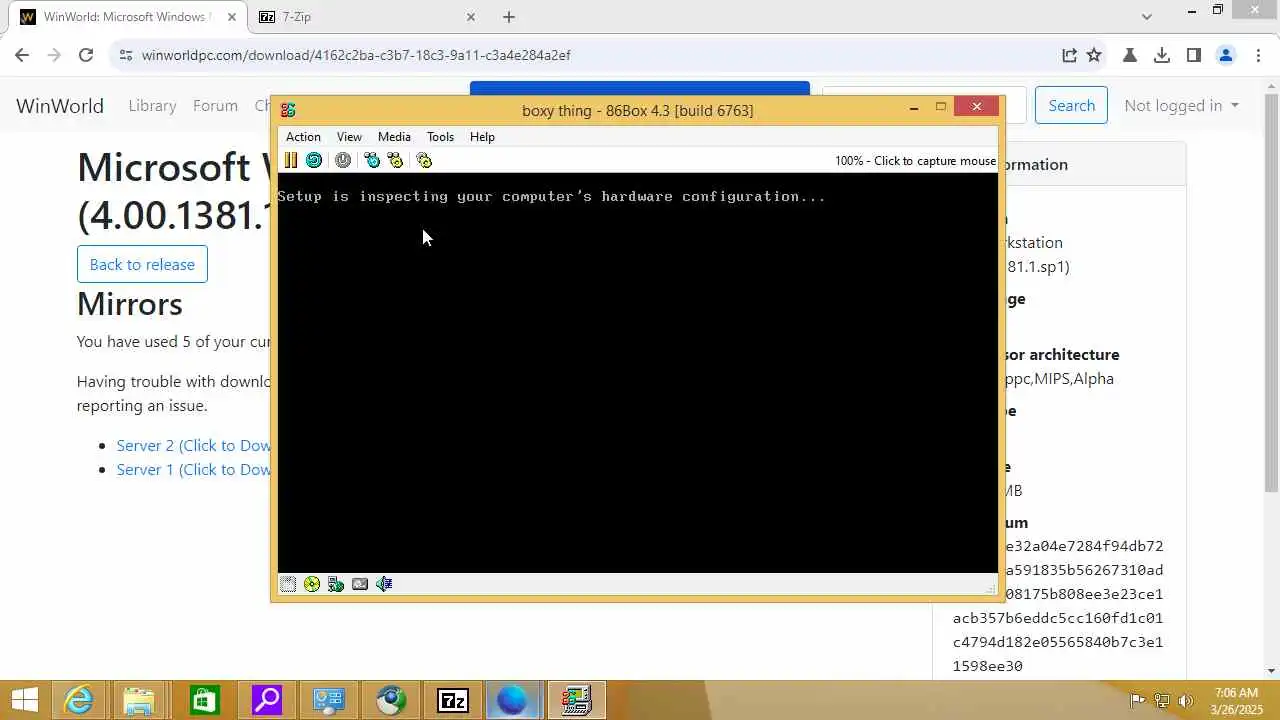Click the floppy drive status icon in 86Box

click(x=288, y=584)
